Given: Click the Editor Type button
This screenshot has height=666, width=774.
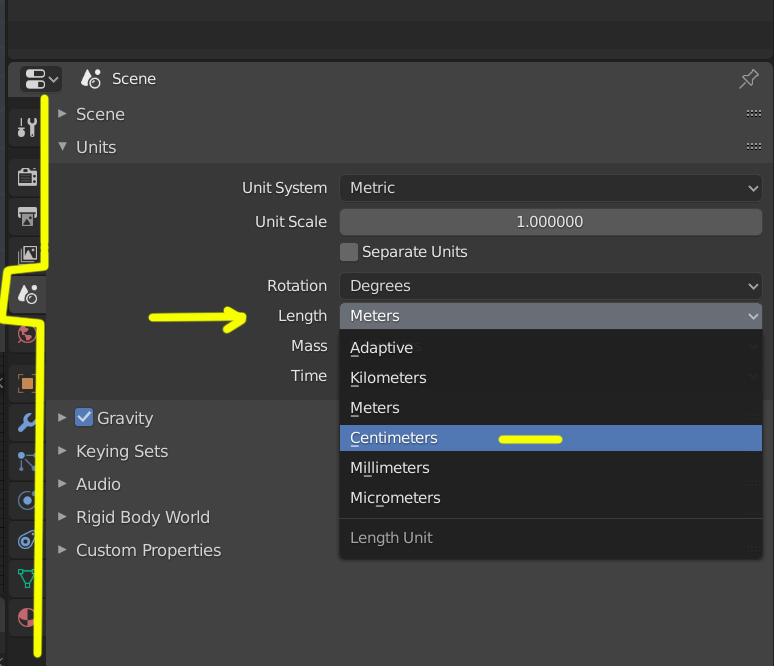Looking at the screenshot, I should click(x=41, y=79).
